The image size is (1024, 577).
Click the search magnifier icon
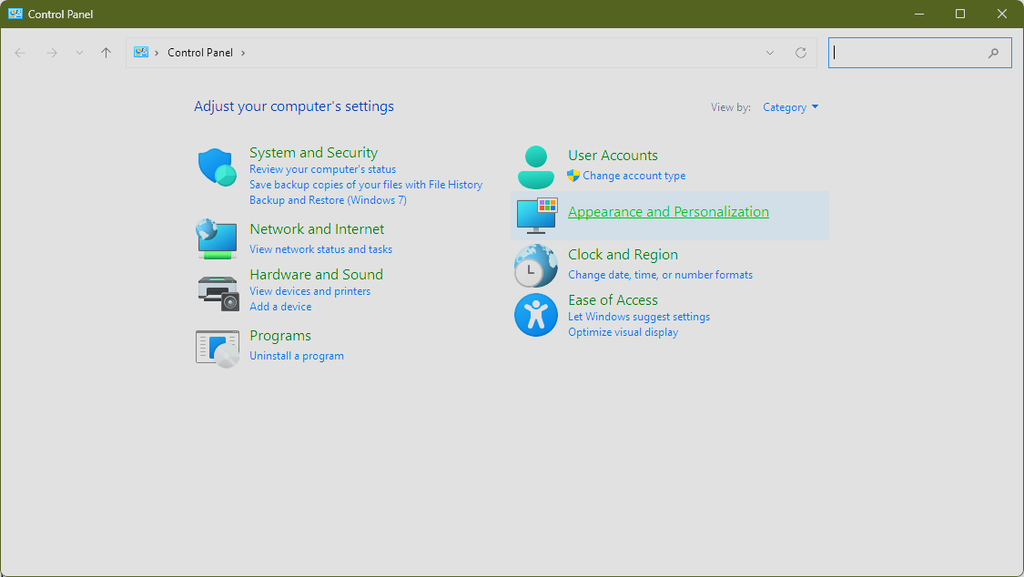pos(993,53)
